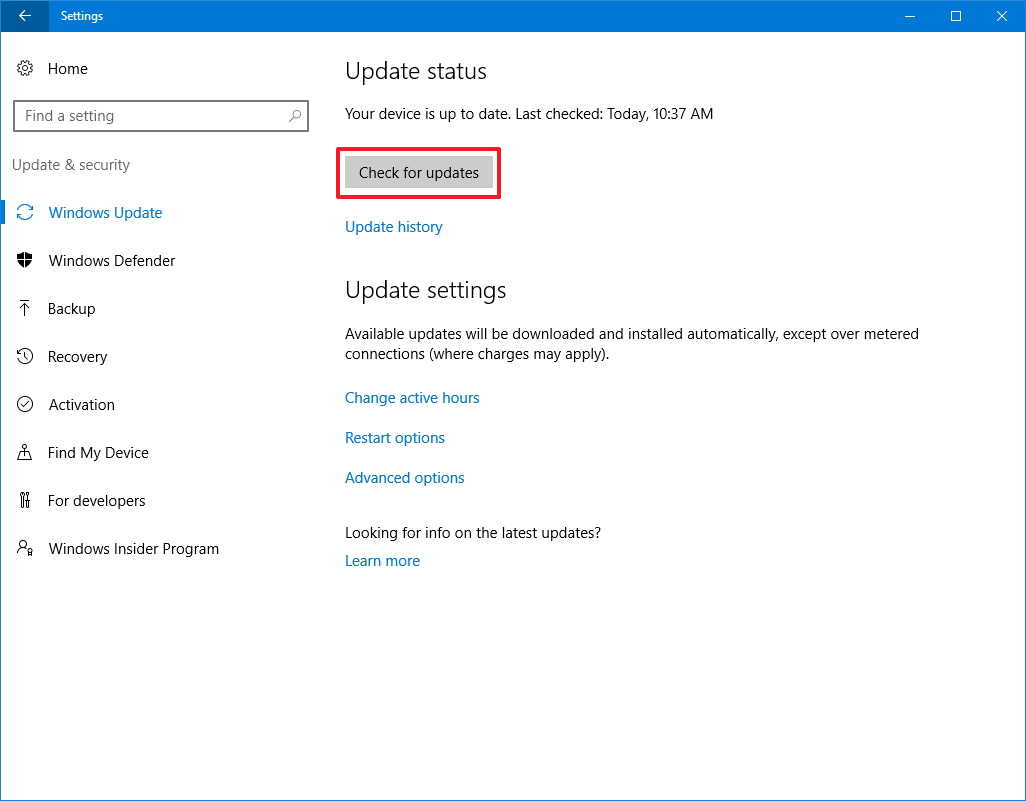The height and width of the screenshot is (801, 1026).
Task: Click the Activation checkmark circle icon
Action: (25, 404)
